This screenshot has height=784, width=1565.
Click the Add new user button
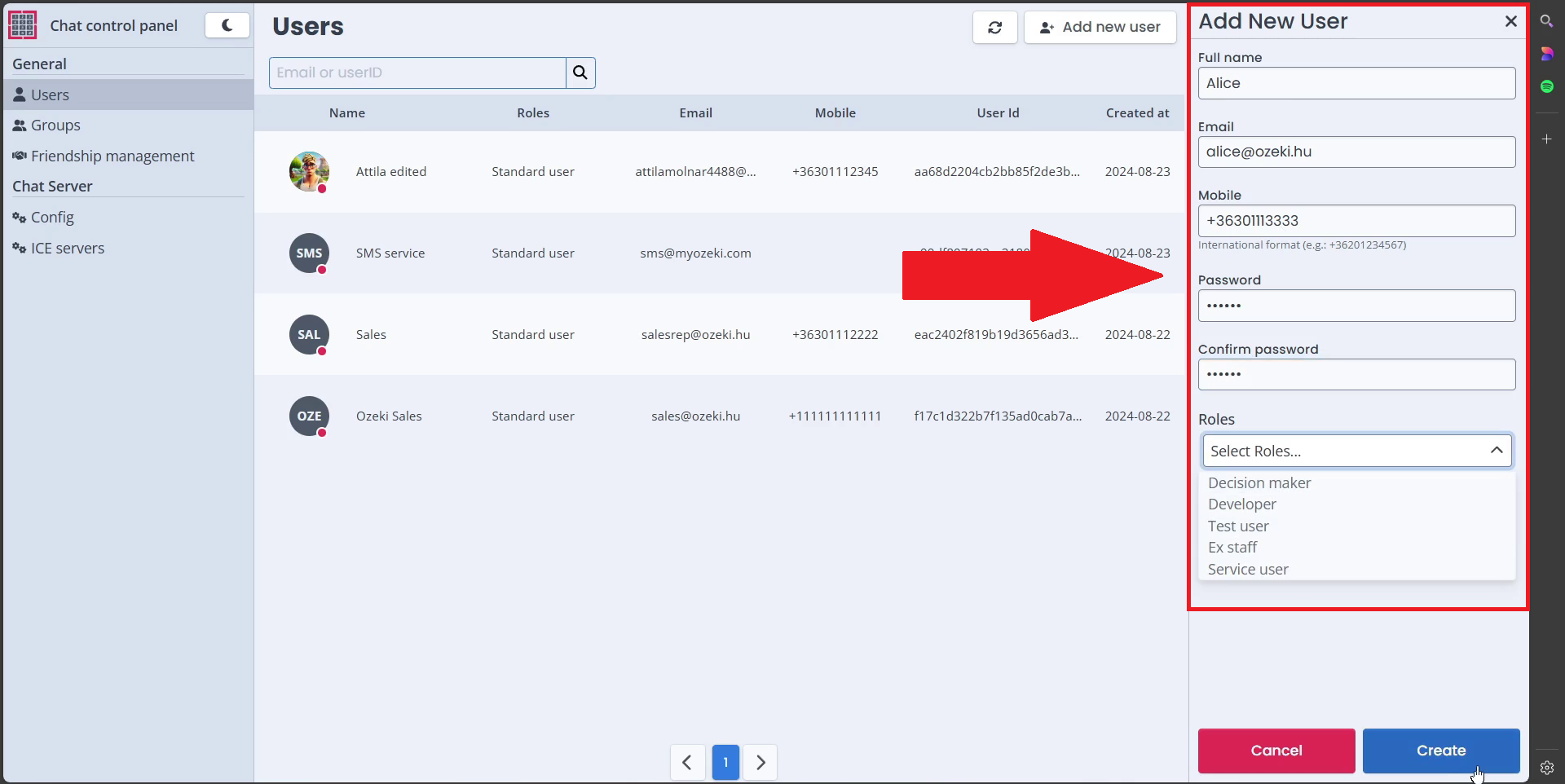(x=1100, y=28)
